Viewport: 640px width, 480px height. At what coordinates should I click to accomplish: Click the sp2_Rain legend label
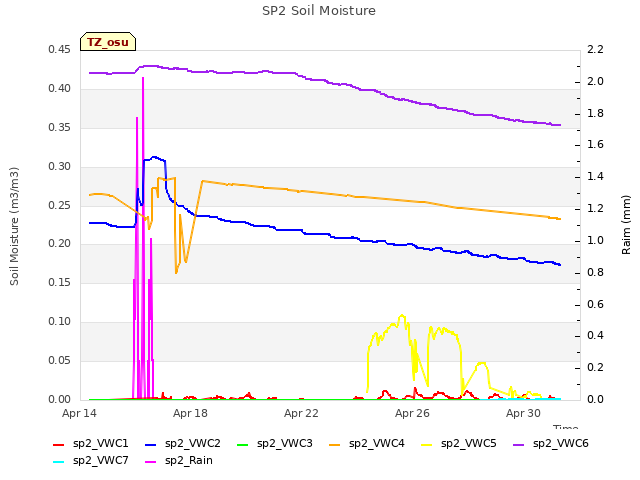pos(189,461)
